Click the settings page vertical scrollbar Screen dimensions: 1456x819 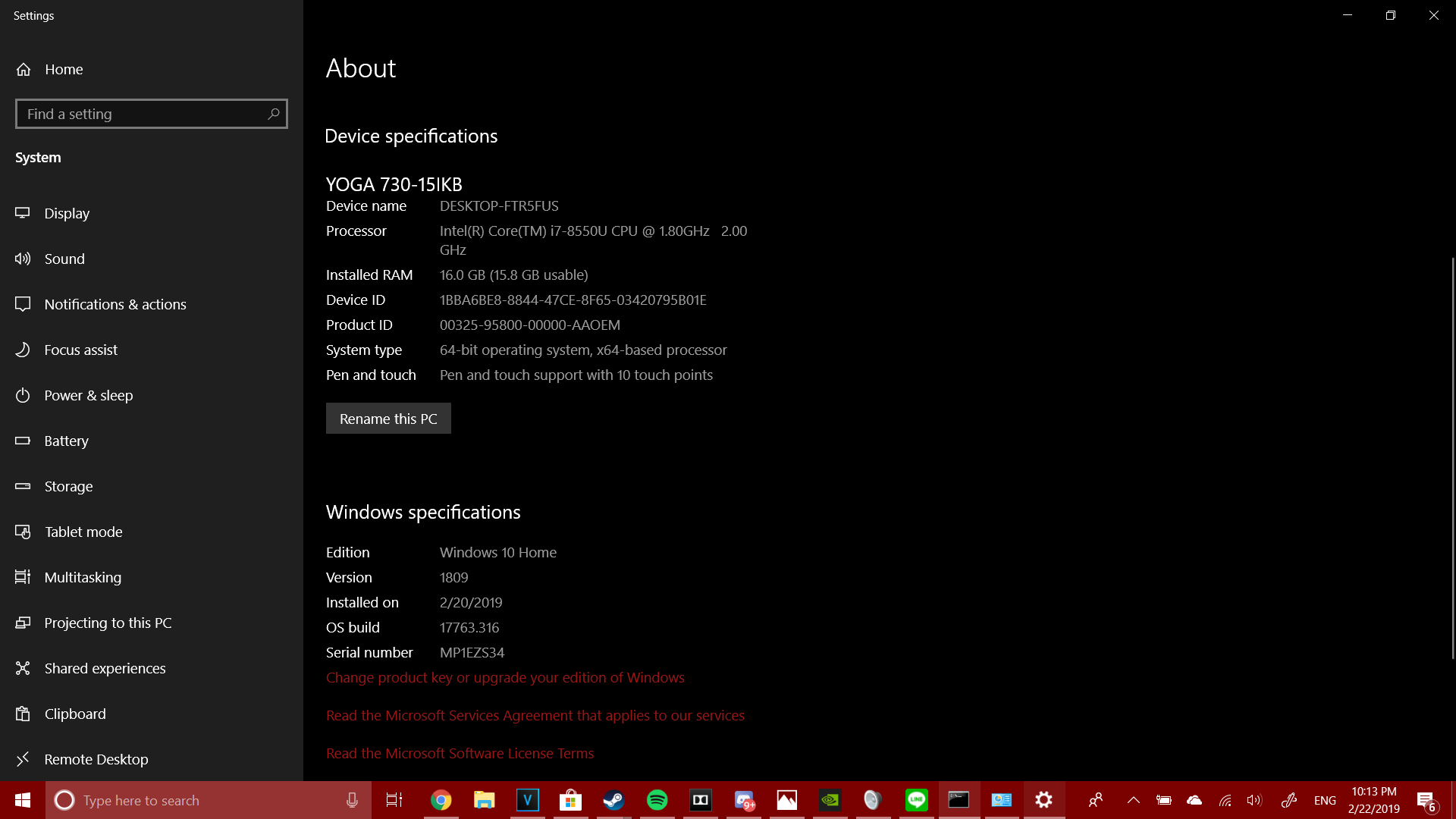[1452, 458]
